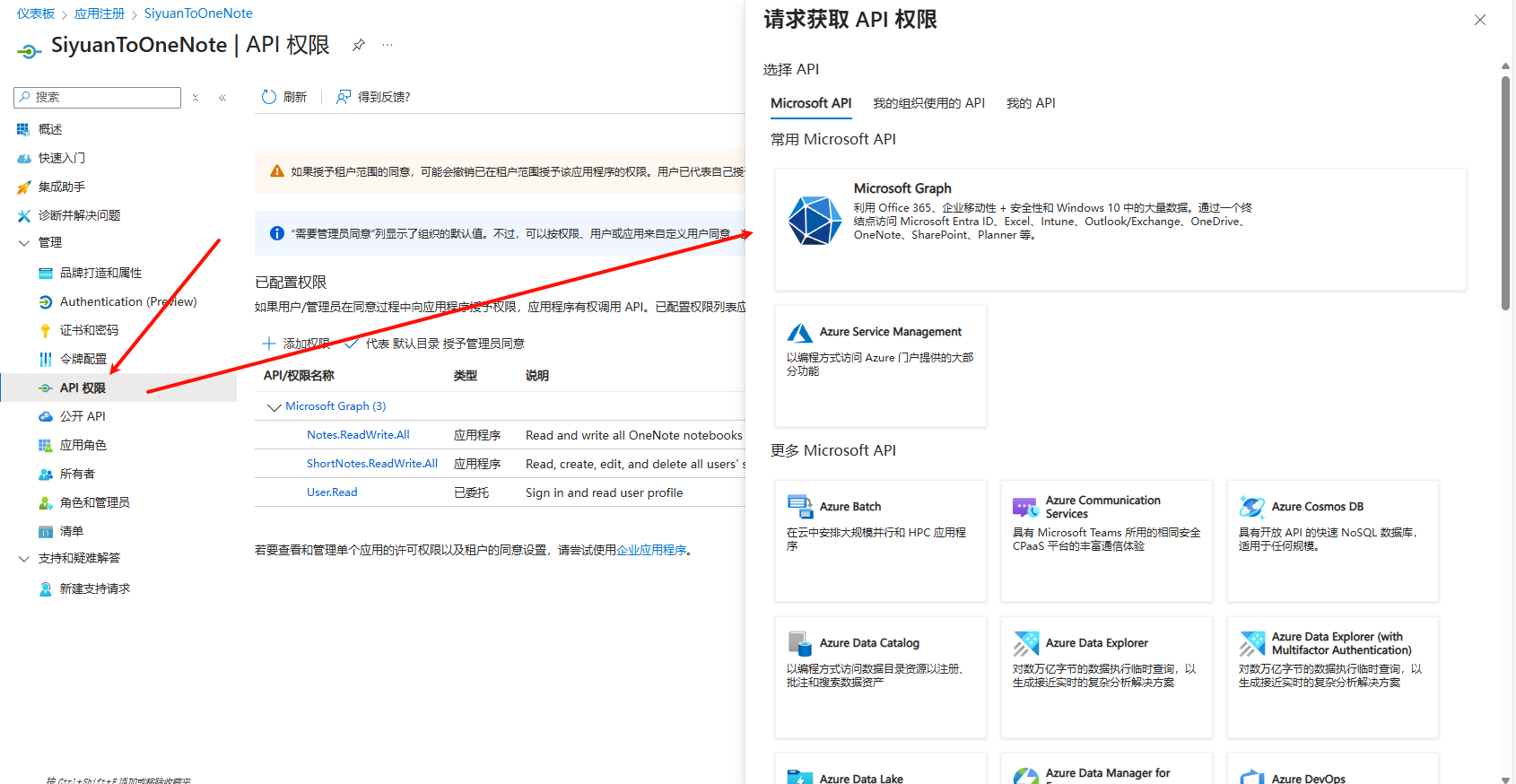Collapse the sidebar with double-chevron icon
This screenshot has width=1516, height=784.
tap(222, 98)
